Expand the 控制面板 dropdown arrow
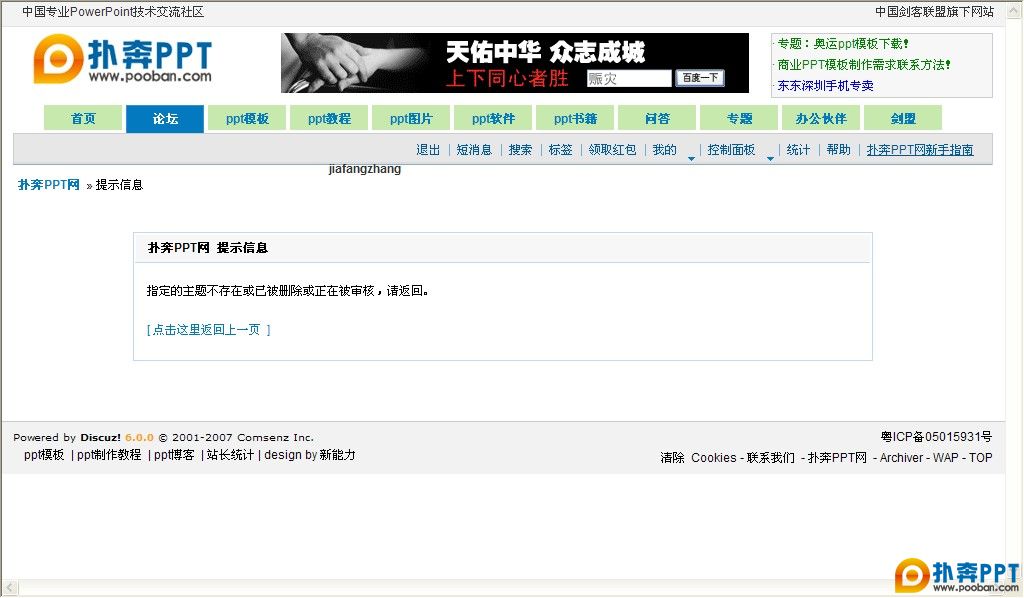This screenshot has width=1024, height=598. point(770,158)
